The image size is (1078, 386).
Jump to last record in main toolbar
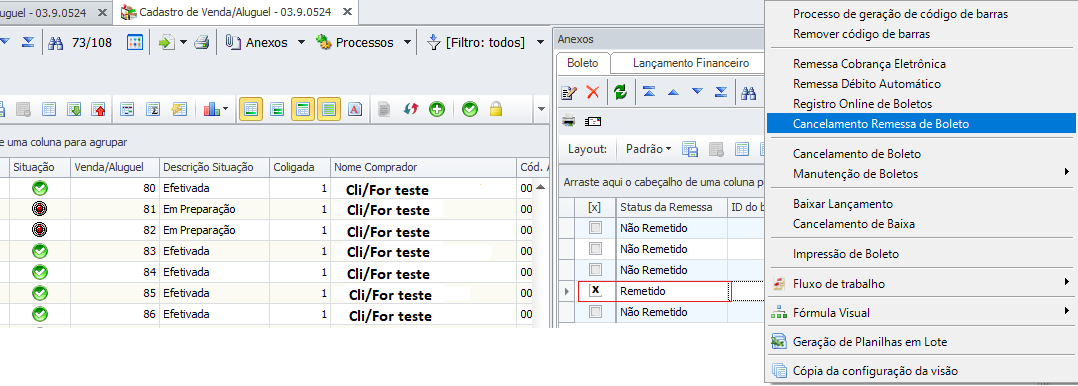tap(28, 43)
